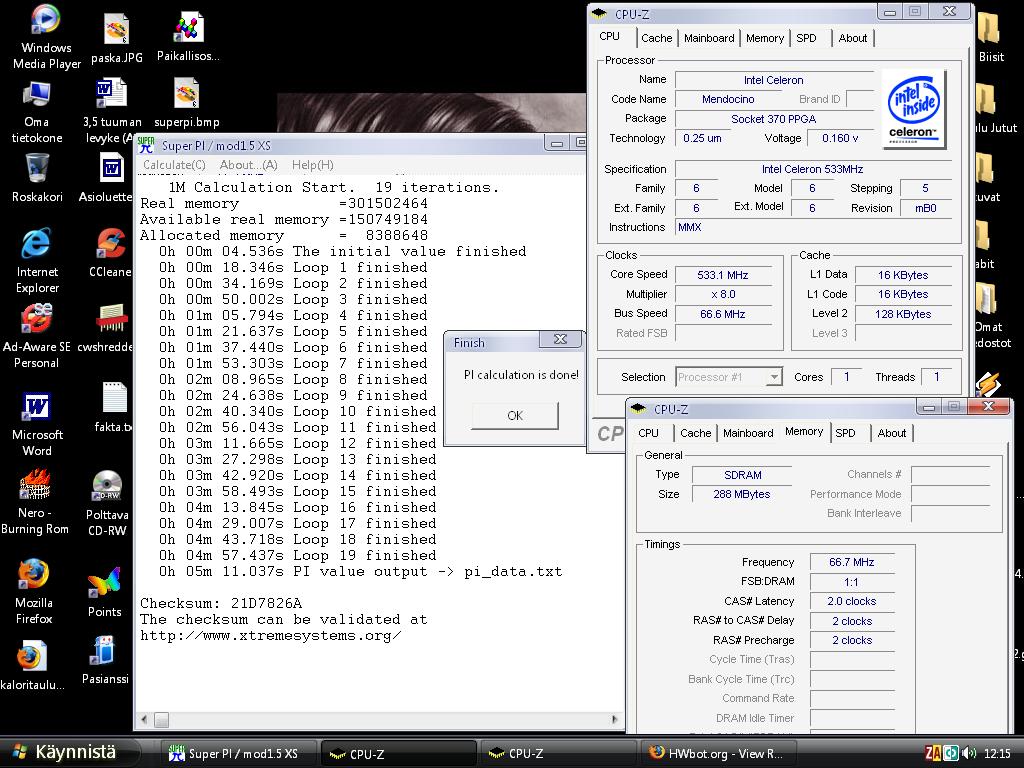The image size is (1024, 768).
Task: Launch CCleaner desktop shortcut
Action: click(x=110, y=252)
